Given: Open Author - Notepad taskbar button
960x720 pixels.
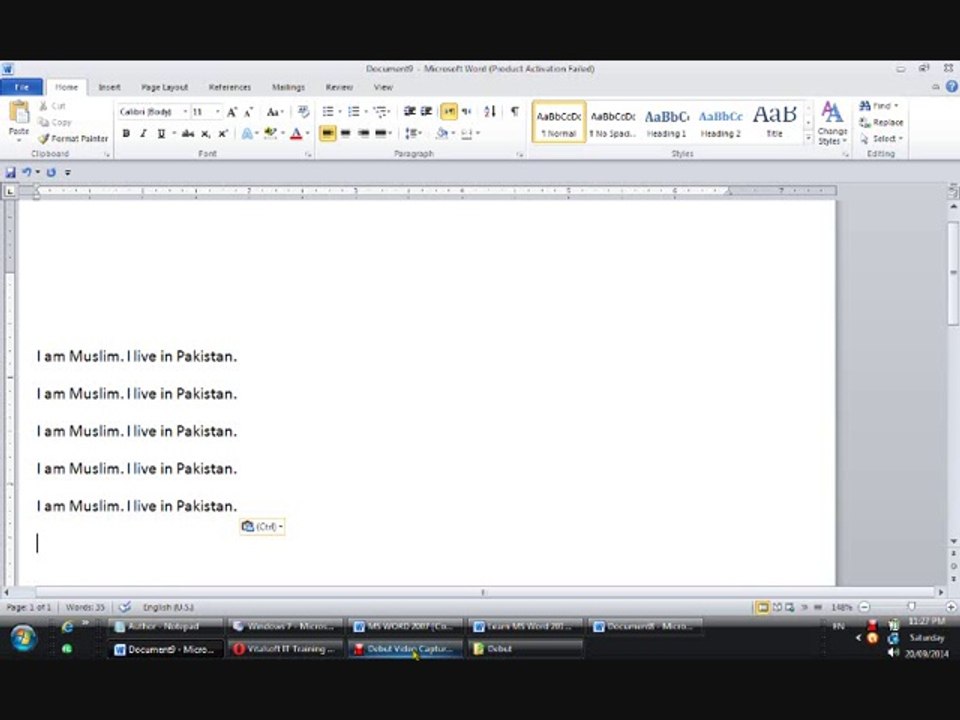Looking at the screenshot, I should (x=165, y=626).
